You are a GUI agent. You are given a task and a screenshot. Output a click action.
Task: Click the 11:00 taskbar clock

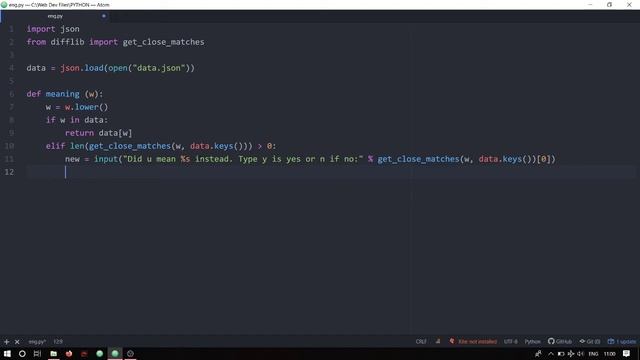pyautogui.click(x=609, y=353)
